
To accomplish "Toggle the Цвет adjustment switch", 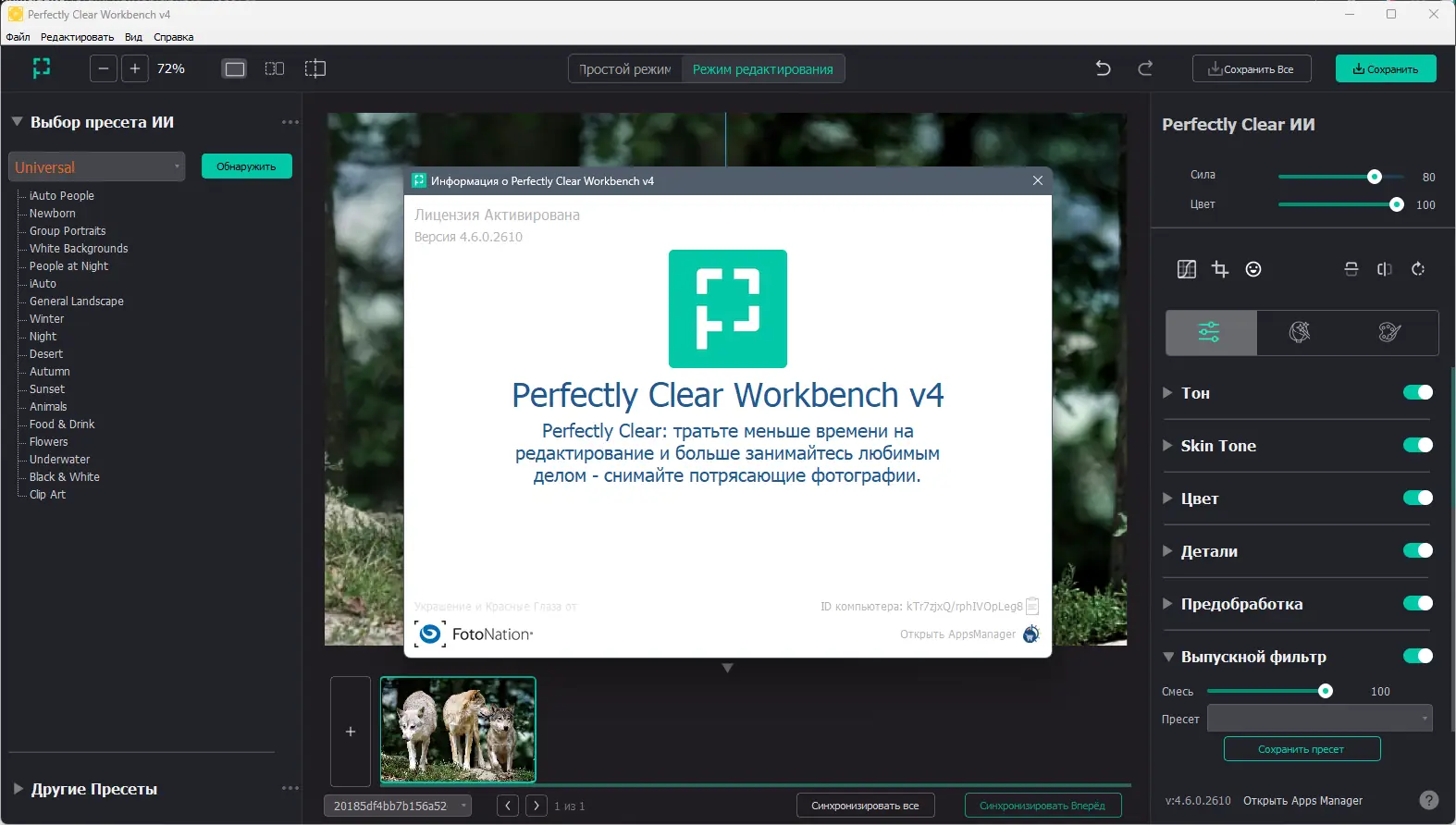I will click(1418, 498).
